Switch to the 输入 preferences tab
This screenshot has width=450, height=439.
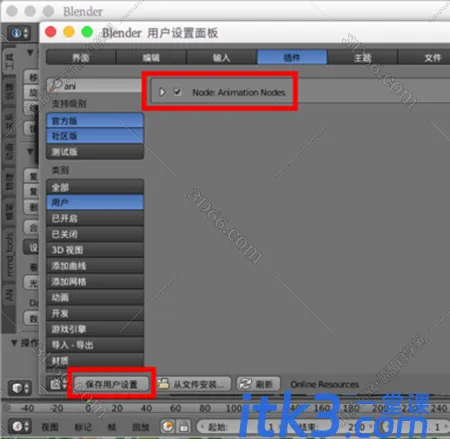pos(221,57)
